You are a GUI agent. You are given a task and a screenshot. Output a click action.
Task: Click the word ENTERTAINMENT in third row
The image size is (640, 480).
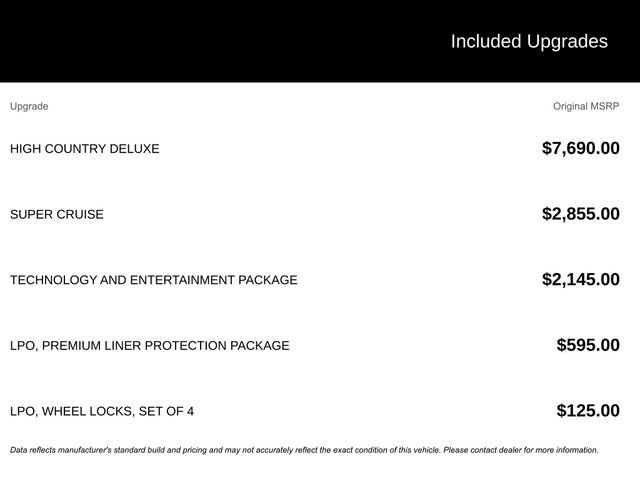182,280
